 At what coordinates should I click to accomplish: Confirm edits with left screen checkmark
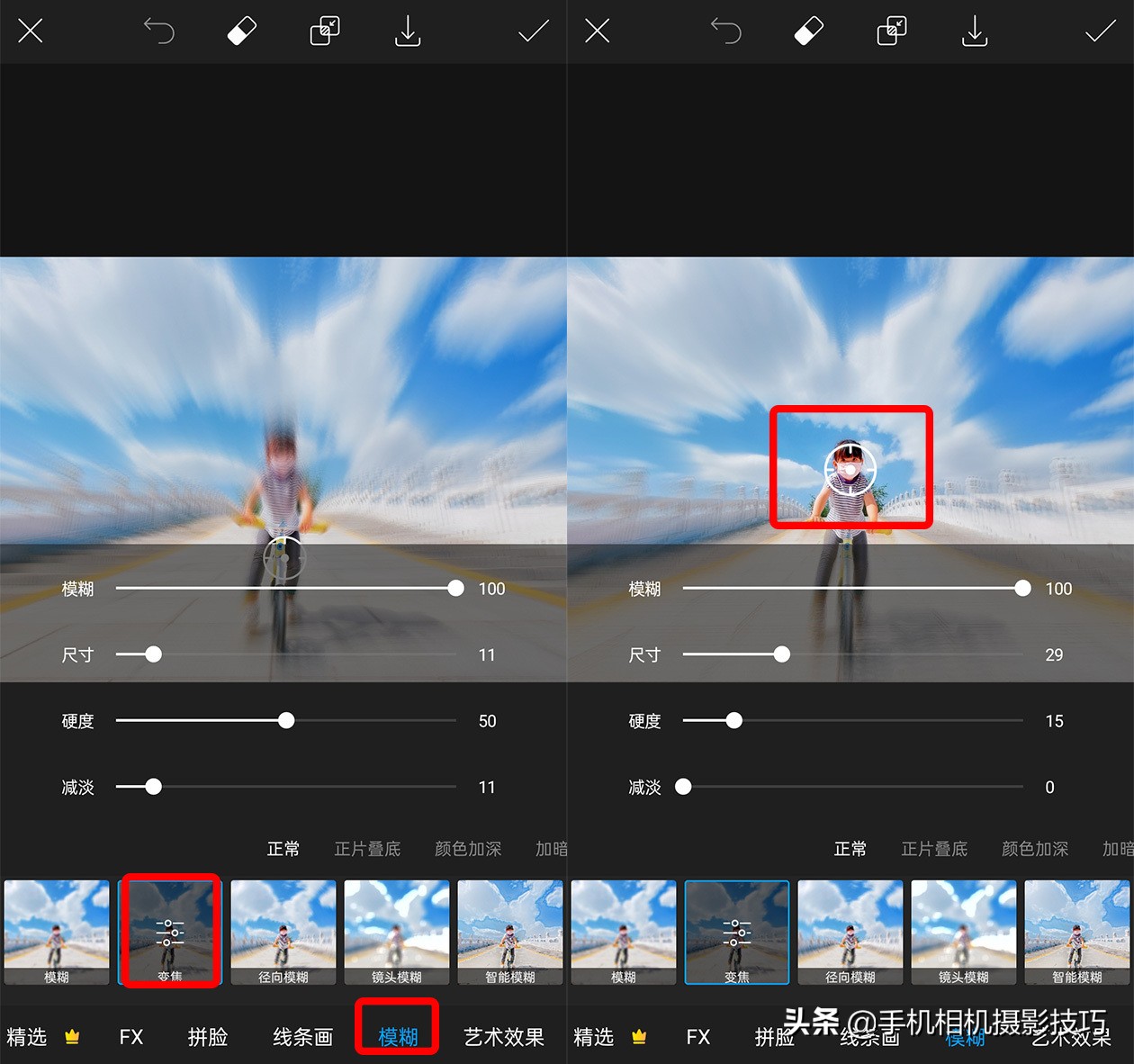tap(533, 32)
